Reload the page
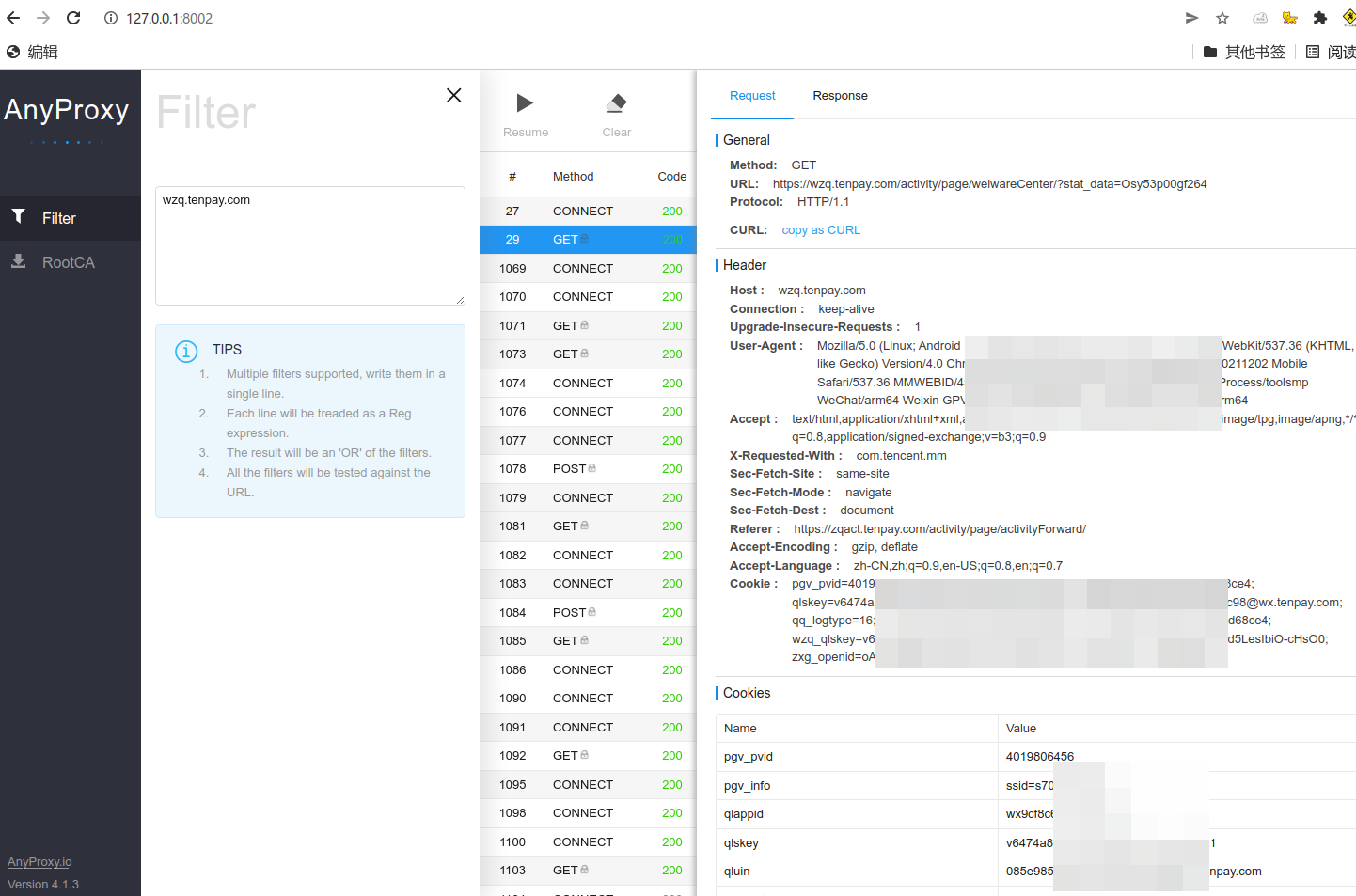The image size is (1356, 896). 73,18
